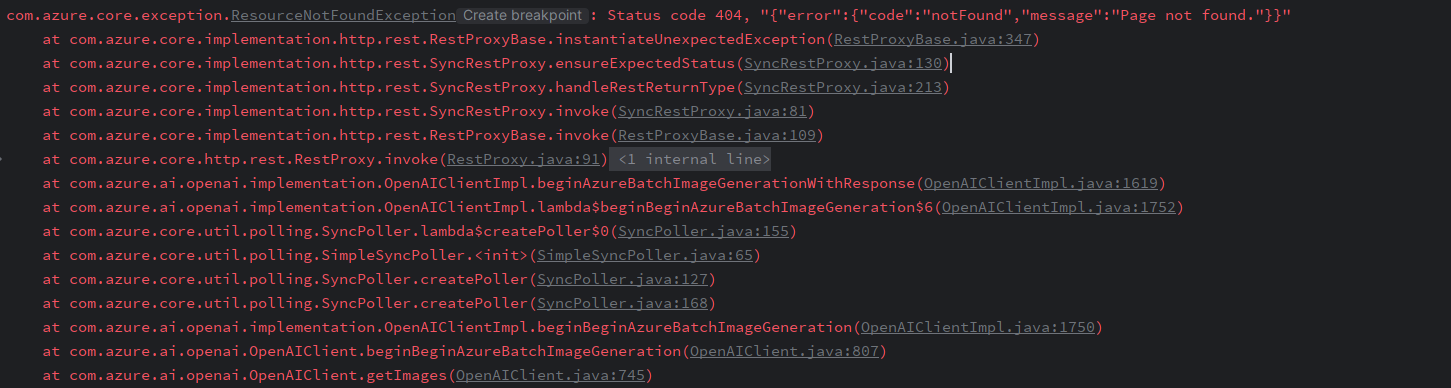Open the ResourceNotFoundException class link
The width and height of the screenshot is (1451, 388).
click(343, 16)
